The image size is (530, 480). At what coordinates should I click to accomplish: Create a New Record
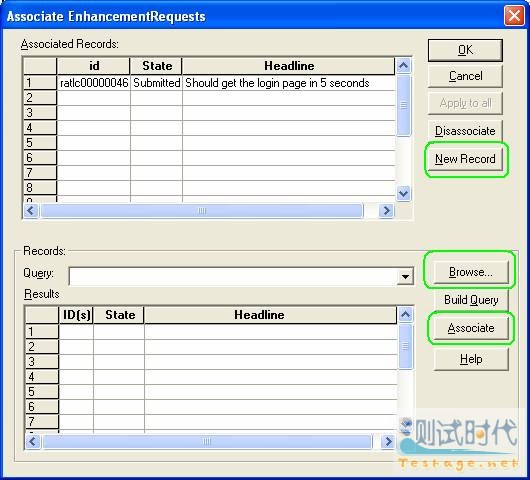(465, 159)
